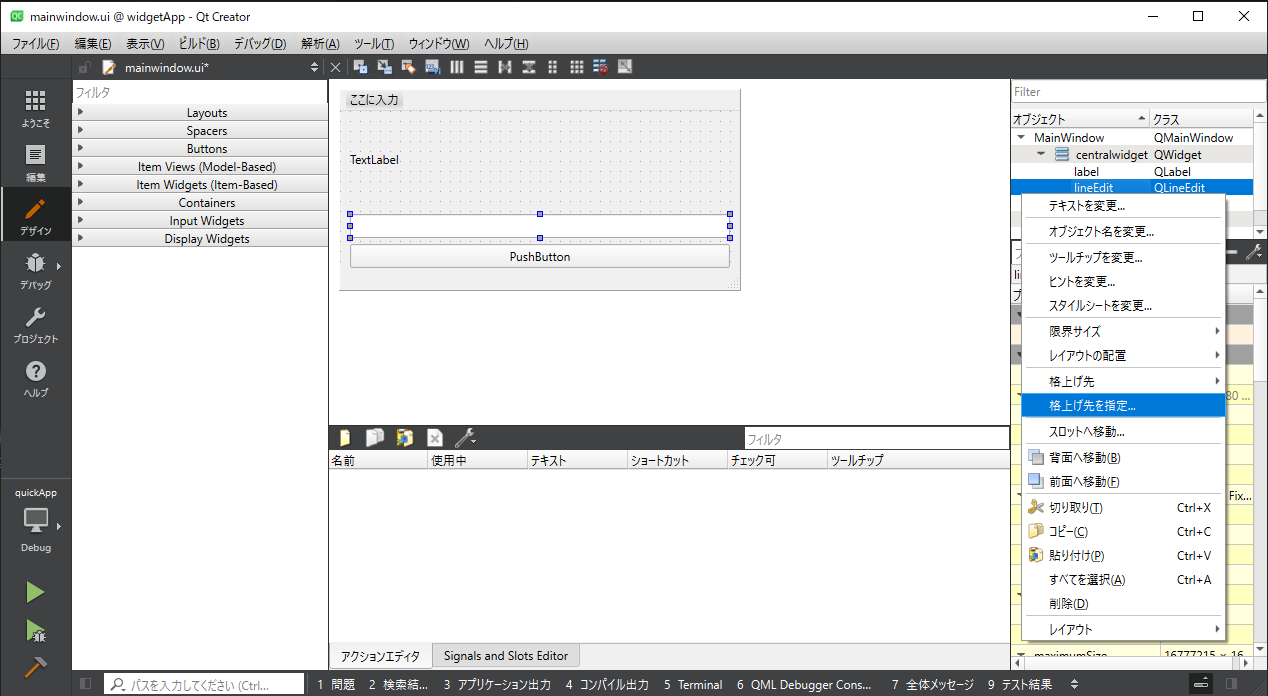
Task: Open the quickApp Debug kit selector
Action: [36, 520]
